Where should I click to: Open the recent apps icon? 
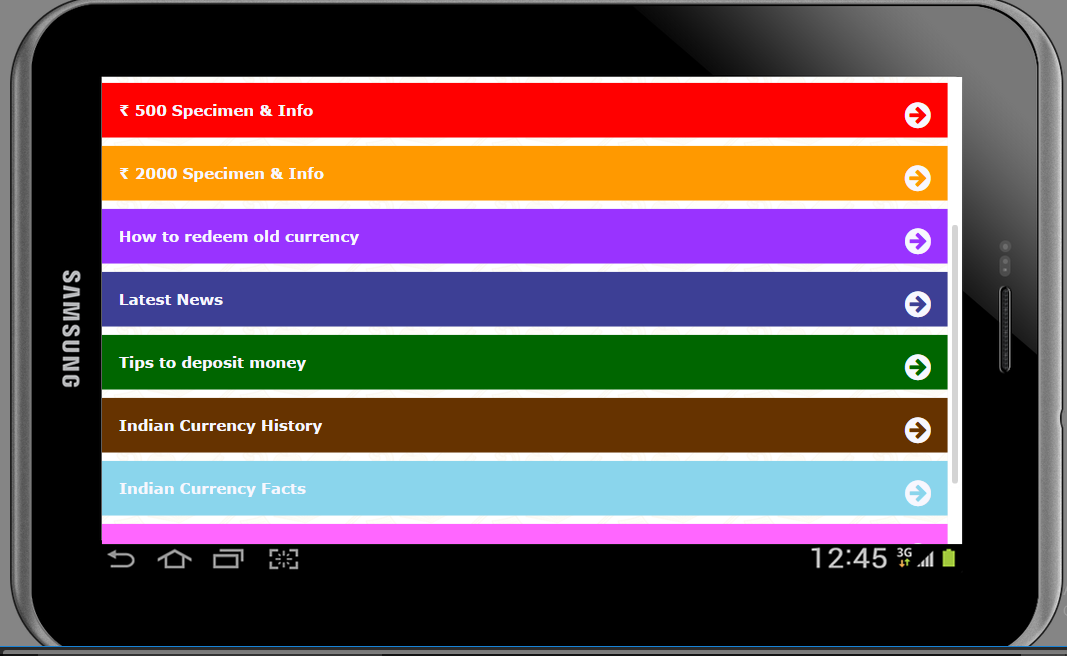228,559
